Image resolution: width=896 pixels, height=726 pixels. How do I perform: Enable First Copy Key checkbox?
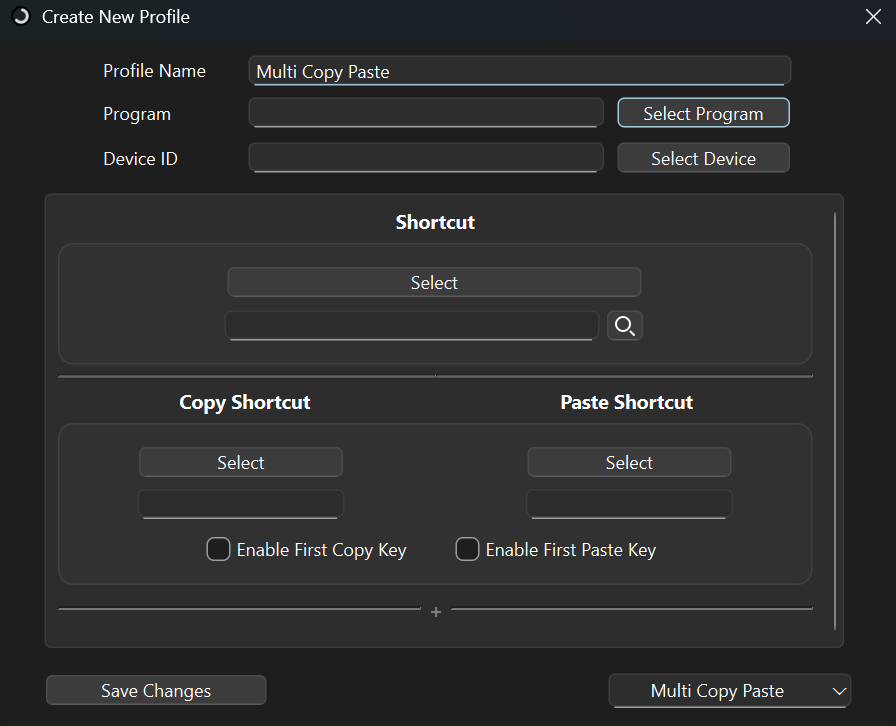tap(218, 549)
